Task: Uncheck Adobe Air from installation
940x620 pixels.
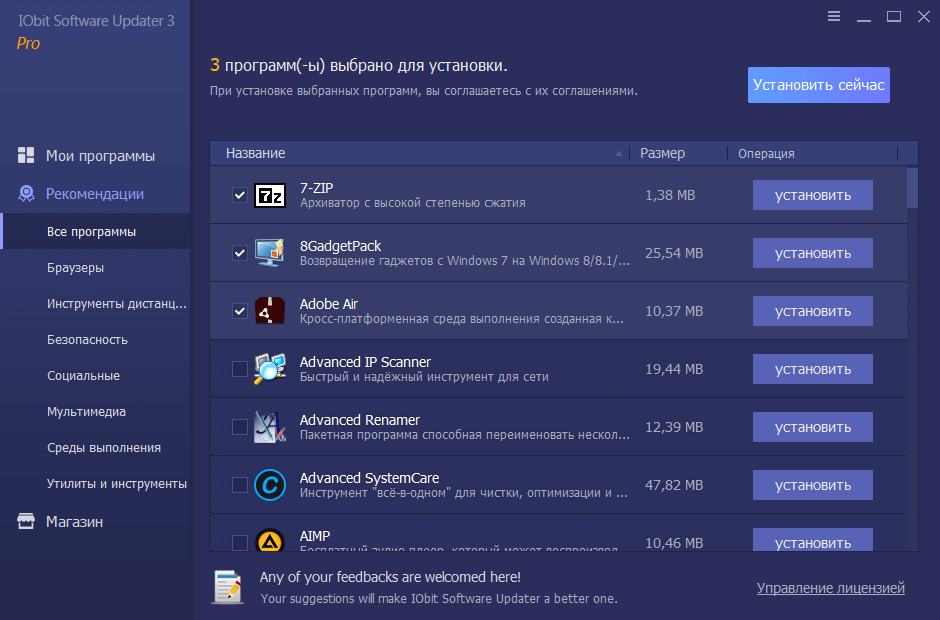Action: click(239, 310)
